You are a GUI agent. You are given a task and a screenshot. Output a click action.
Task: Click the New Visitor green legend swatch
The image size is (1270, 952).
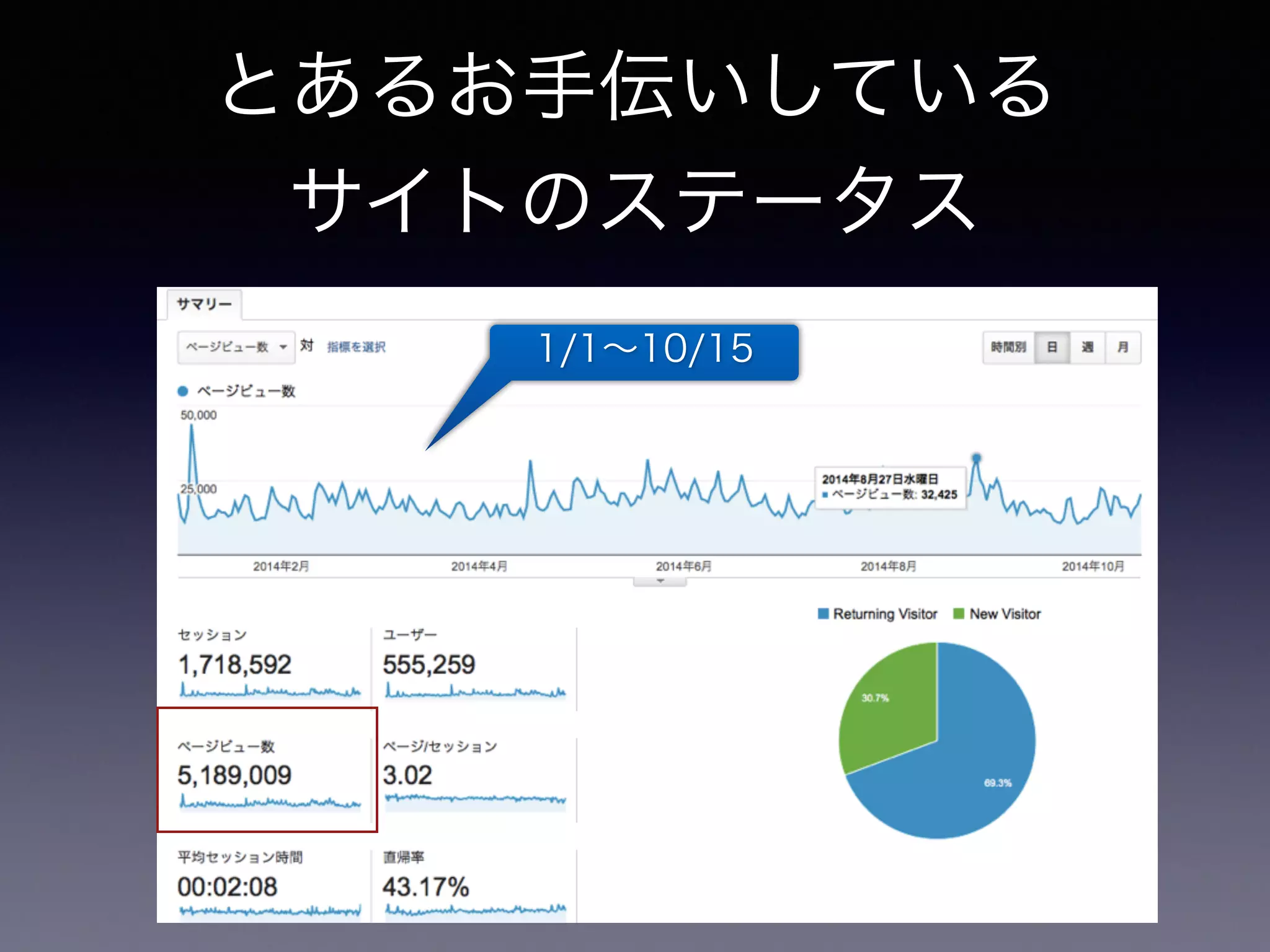click(x=959, y=614)
